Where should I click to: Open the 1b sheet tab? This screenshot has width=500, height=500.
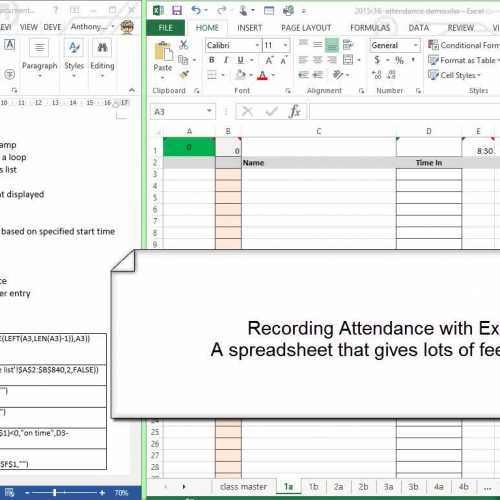tap(313, 487)
